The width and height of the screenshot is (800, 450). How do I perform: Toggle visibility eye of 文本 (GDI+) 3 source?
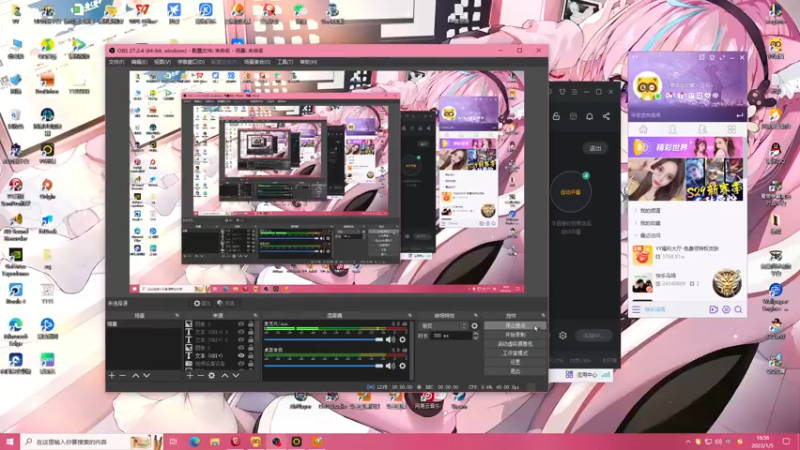click(x=241, y=332)
